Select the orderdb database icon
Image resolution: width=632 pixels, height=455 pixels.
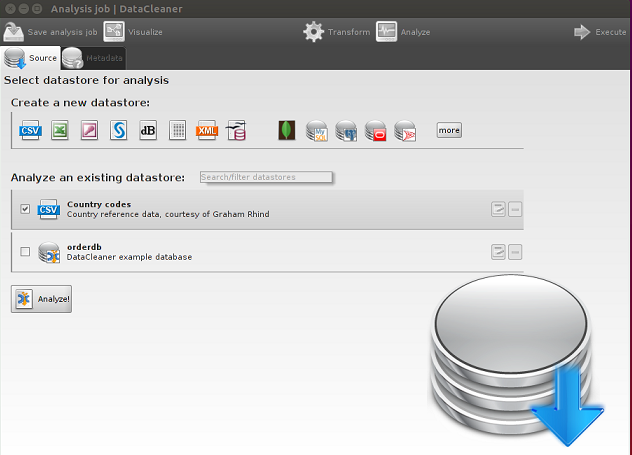click(x=49, y=252)
